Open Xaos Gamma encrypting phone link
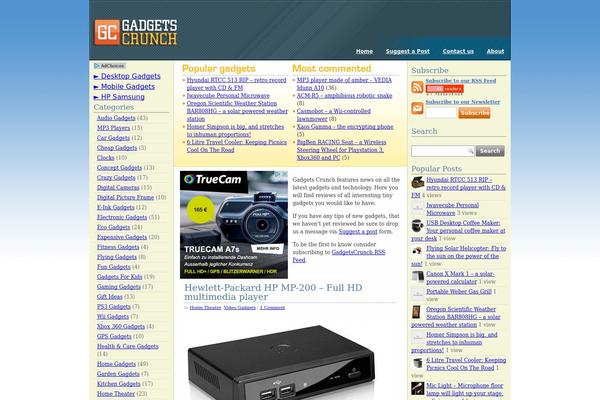Viewport: 600px width, 400px height. click(x=345, y=127)
